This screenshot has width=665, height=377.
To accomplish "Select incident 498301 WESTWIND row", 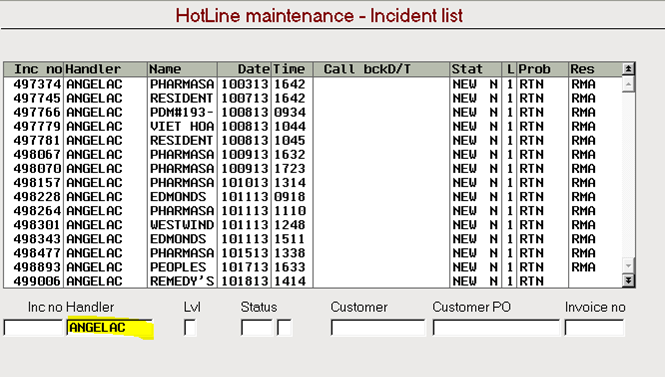I will point(313,225).
